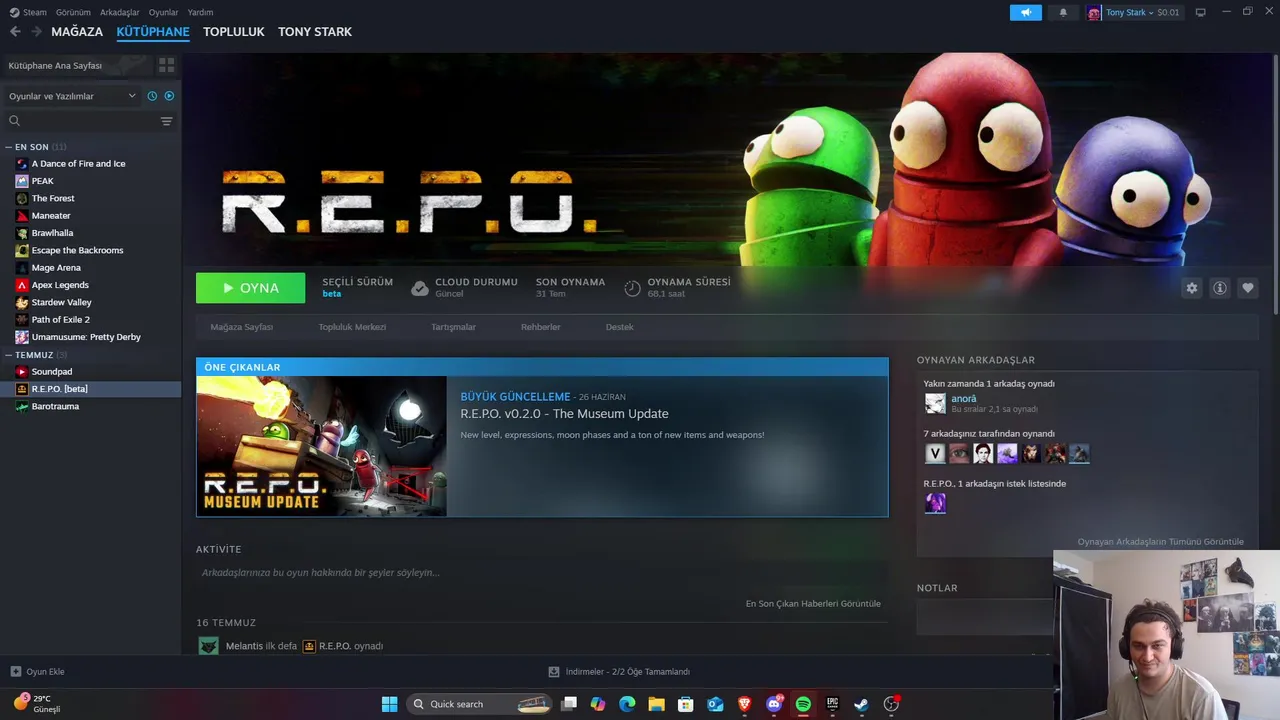Open Microsoft Edge from the taskbar

[627, 704]
